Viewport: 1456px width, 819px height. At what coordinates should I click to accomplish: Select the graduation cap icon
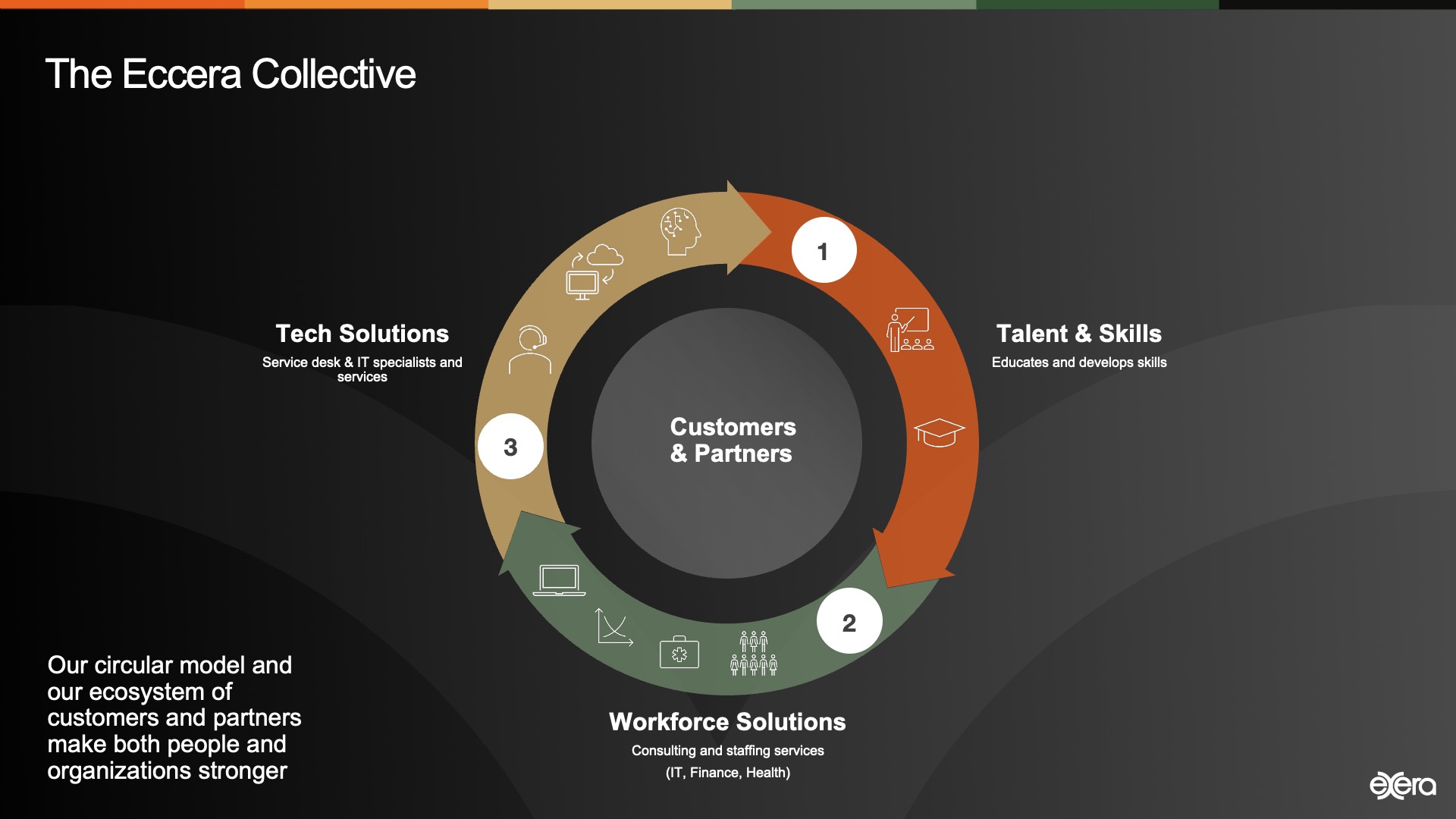940,432
